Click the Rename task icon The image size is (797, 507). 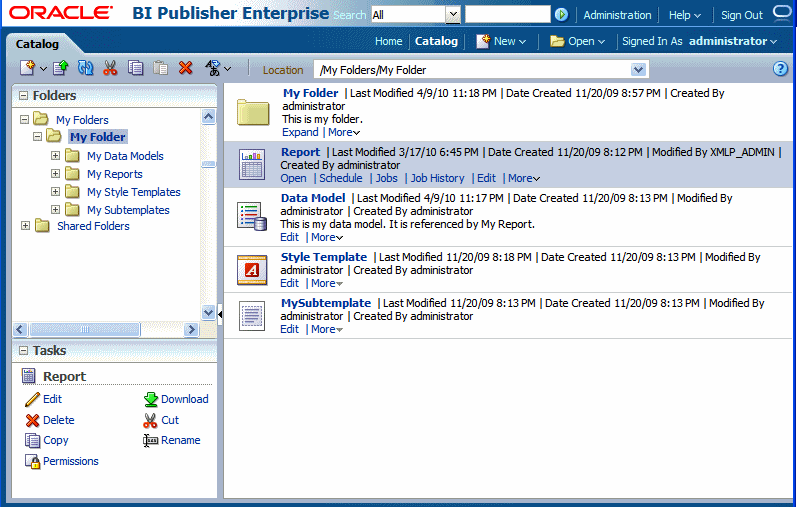click(150, 440)
